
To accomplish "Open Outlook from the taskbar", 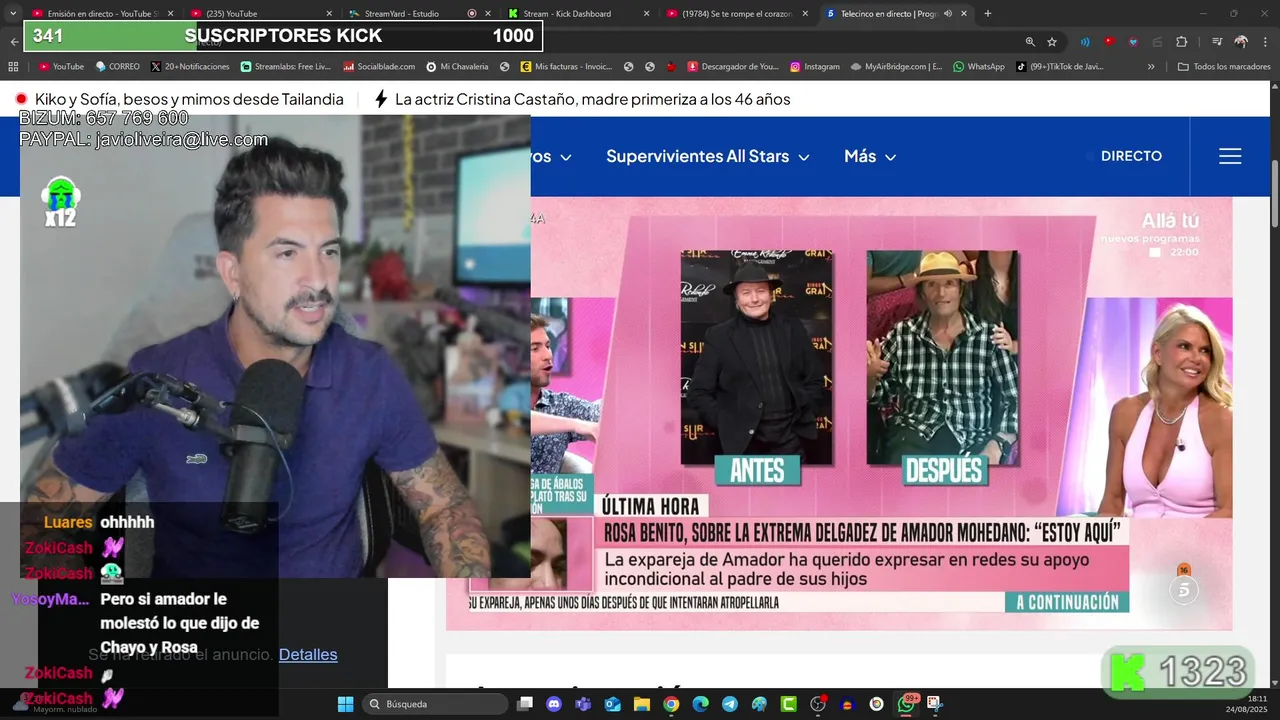I will 612,704.
